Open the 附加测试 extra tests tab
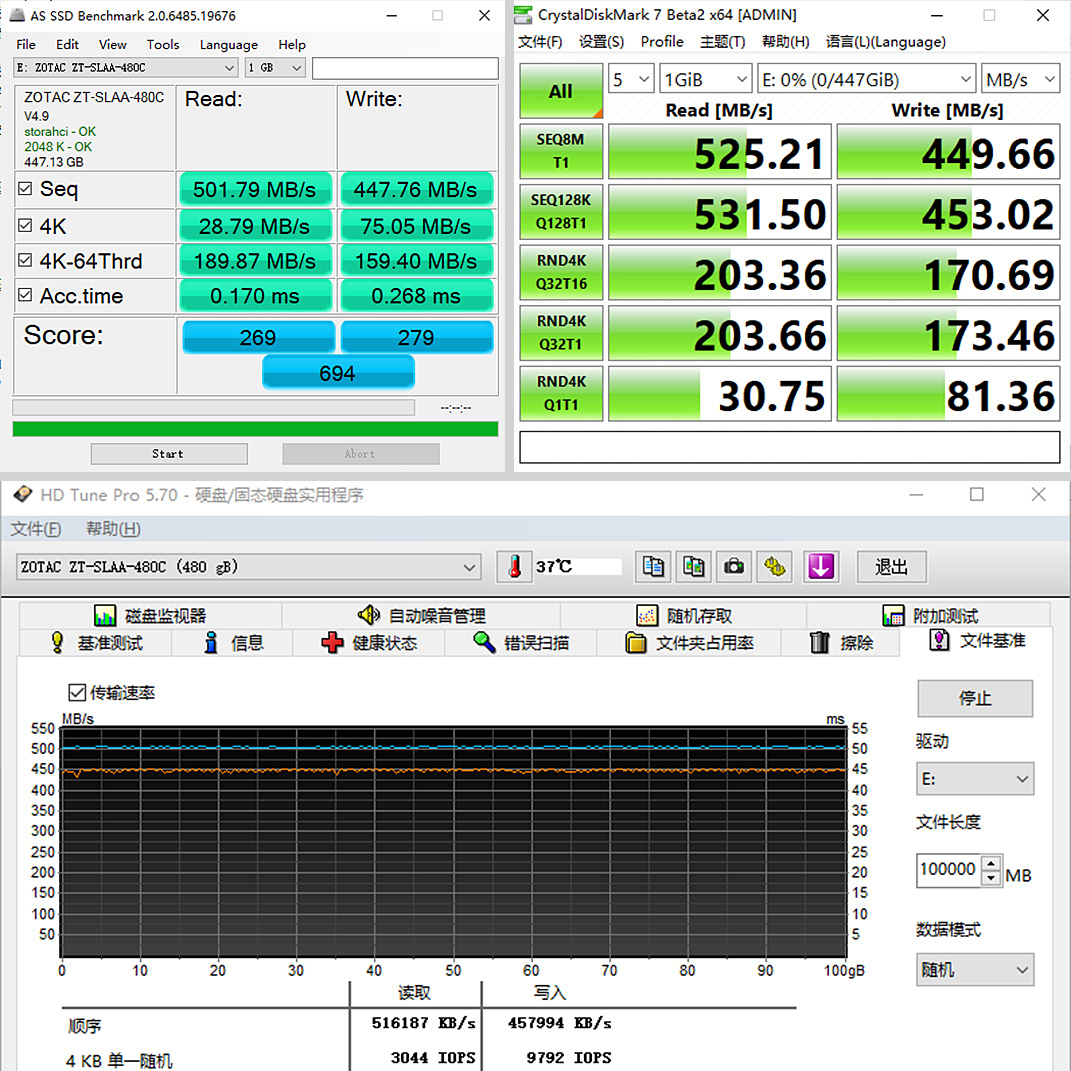The height and width of the screenshot is (1071, 1071). pyautogui.click(x=929, y=615)
